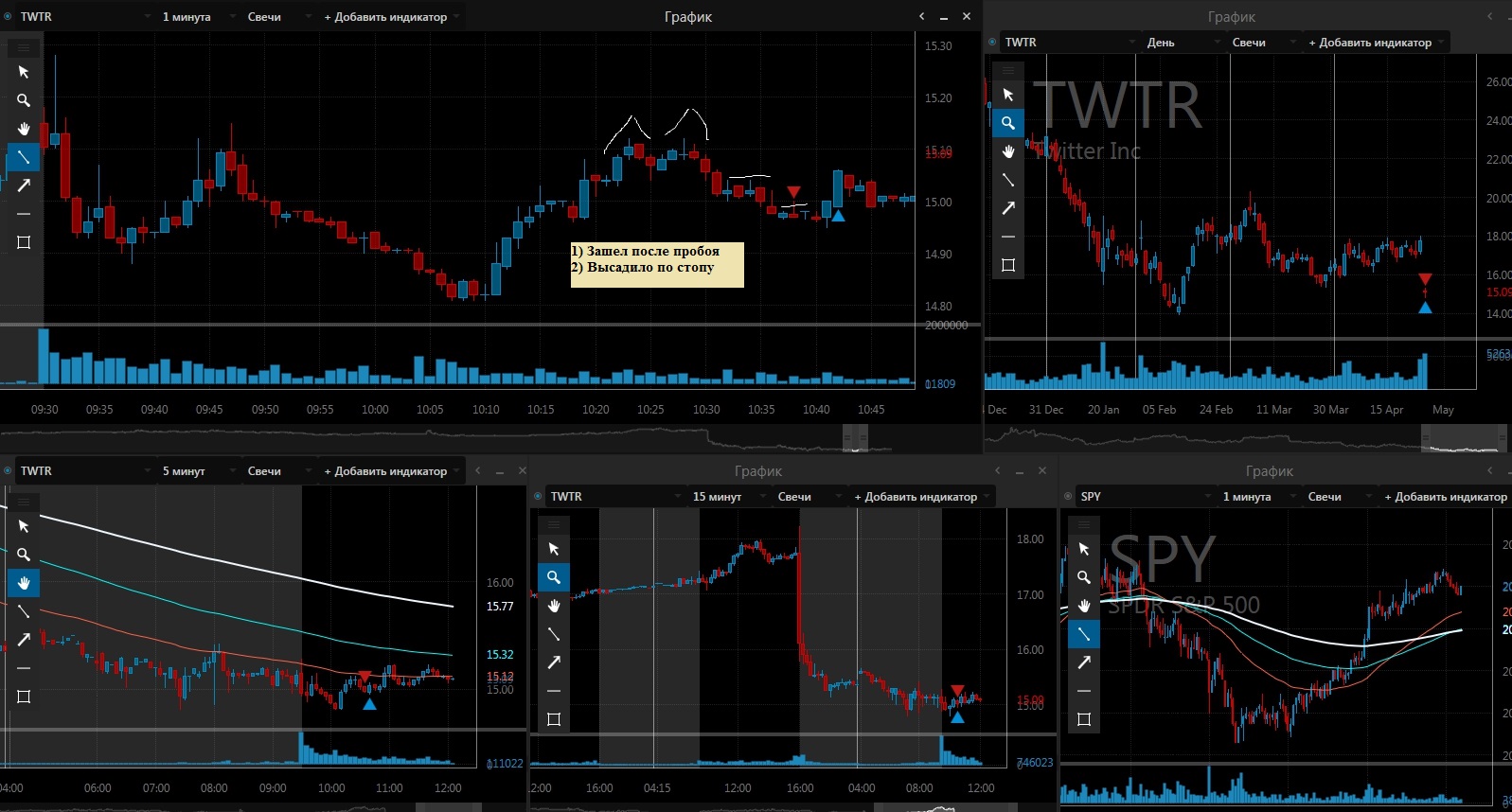Click 15.32 moving average value label
The width and height of the screenshot is (1512, 812).
coord(500,655)
